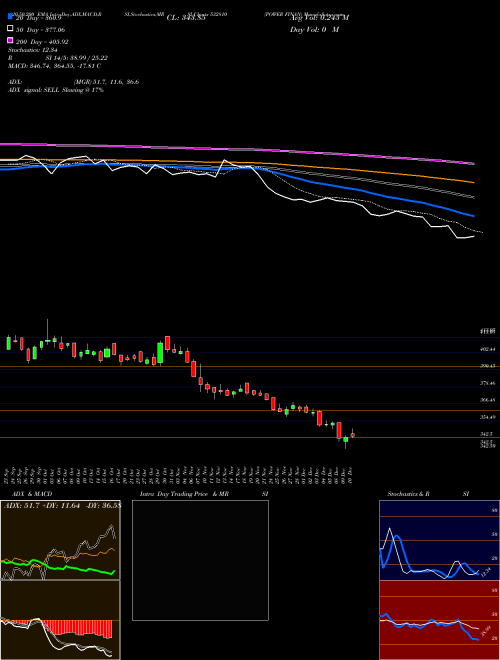Screen dimensions: 500x660
Task: Select the '50 Day = 377.06' legend text
Action: (x=41, y=29)
